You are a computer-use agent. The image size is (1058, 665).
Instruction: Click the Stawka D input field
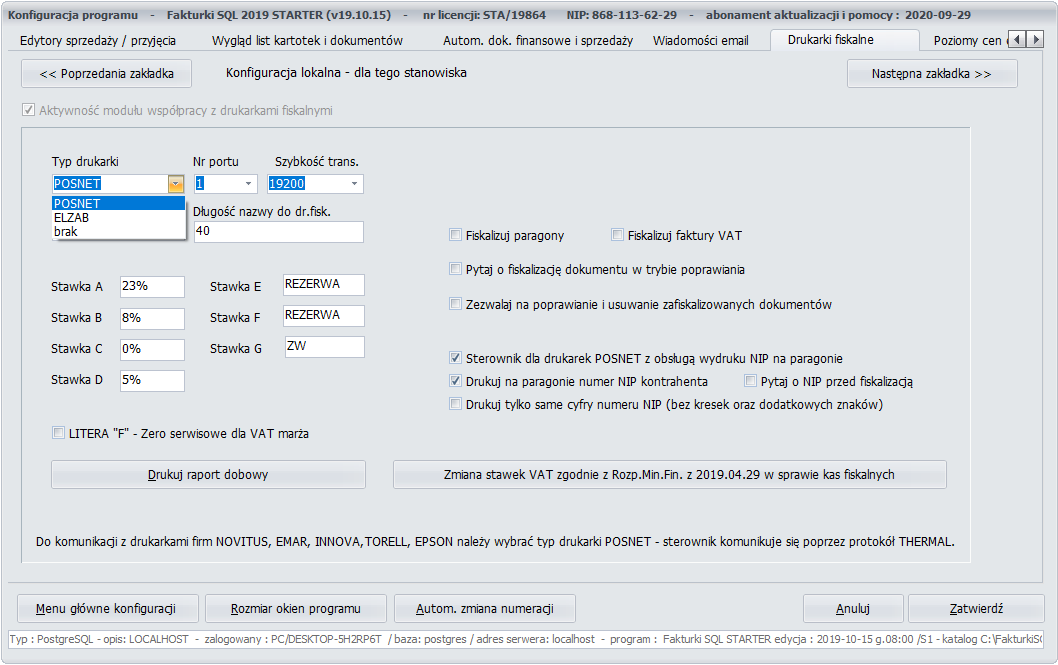pos(152,380)
